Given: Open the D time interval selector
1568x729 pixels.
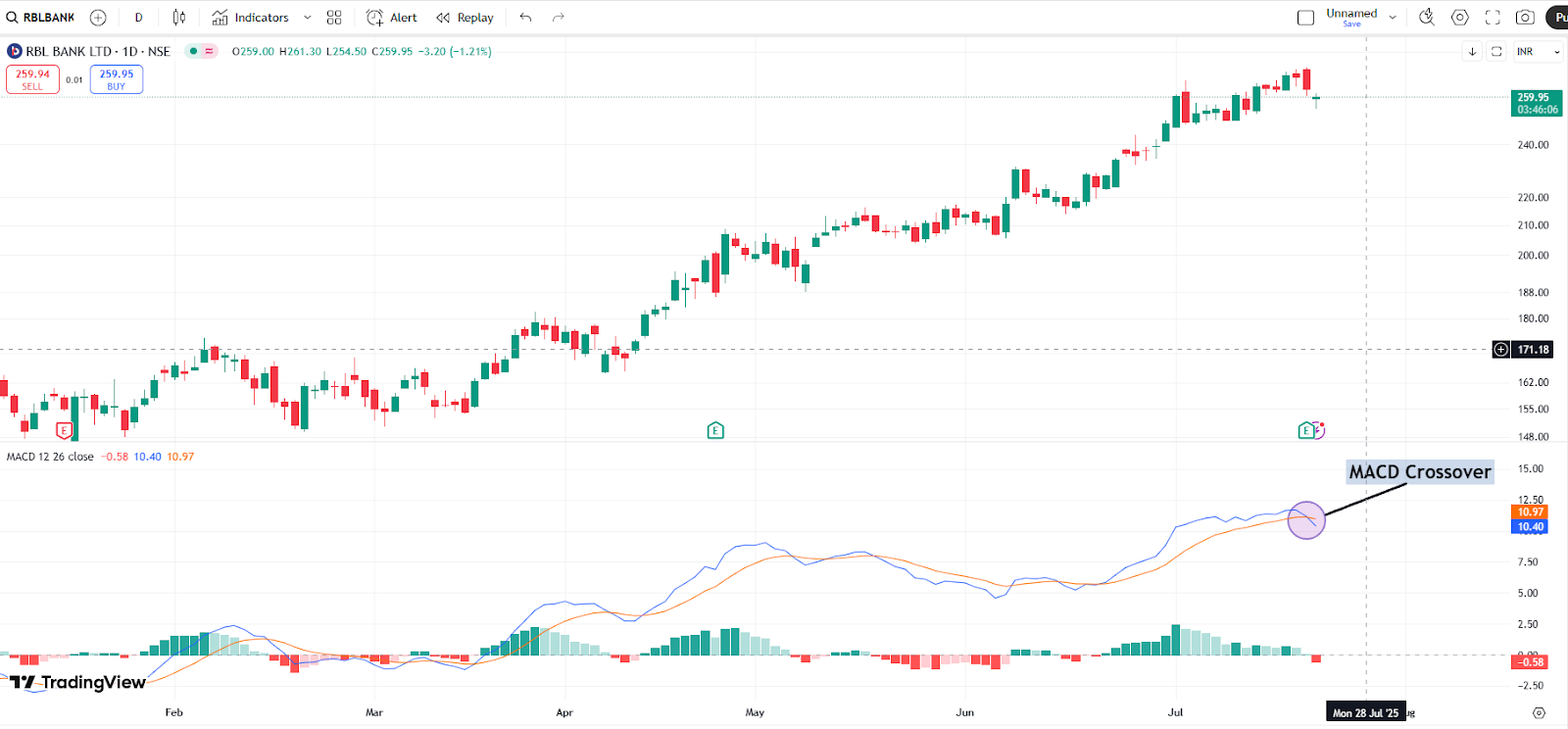Looking at the screenshot, I should point(138,18).
